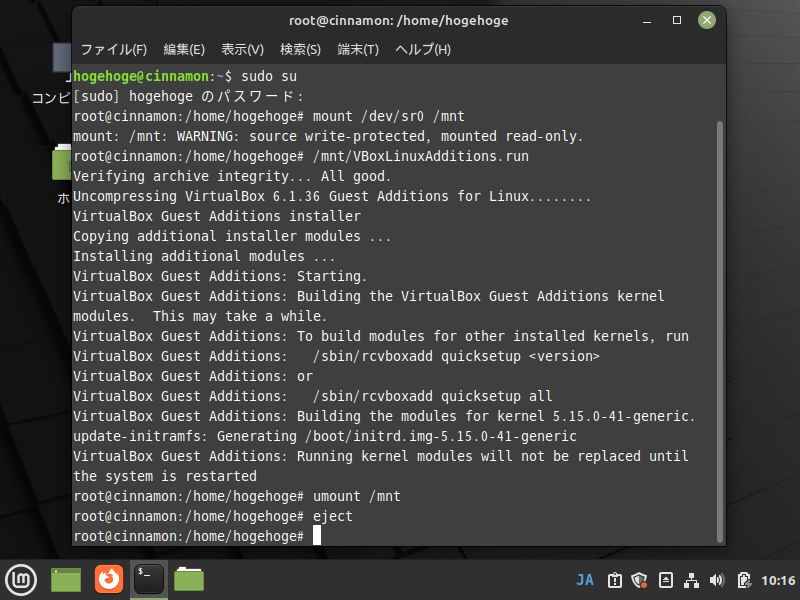
Task: Click the 'umount /mnt' command text
Action: (357, 496)
